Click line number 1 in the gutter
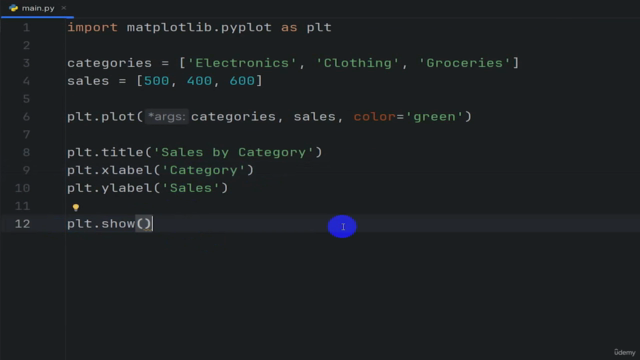 click(x=26, y=27)
